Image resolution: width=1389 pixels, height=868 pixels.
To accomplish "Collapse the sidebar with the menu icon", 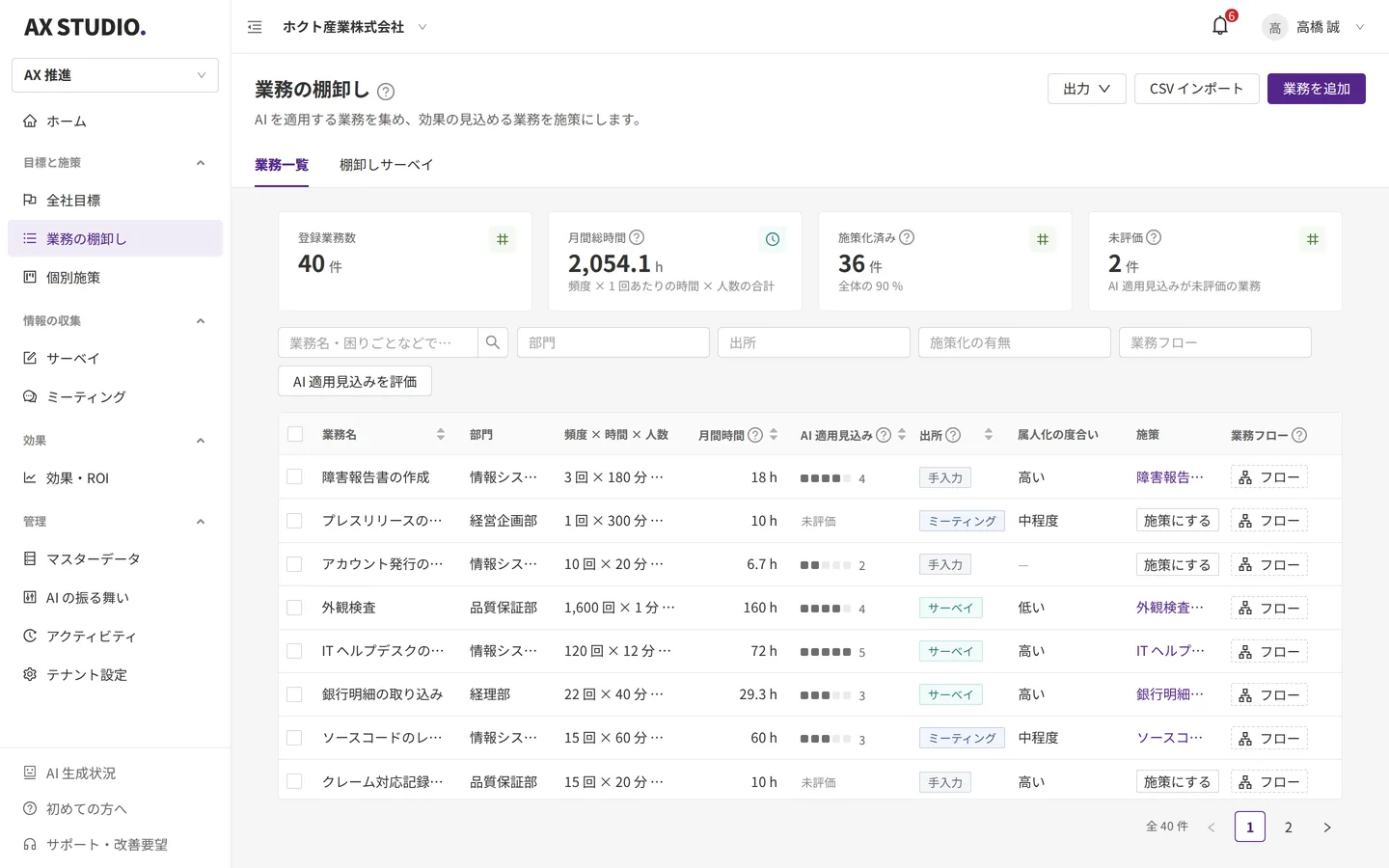I will [x=255, y=27].
